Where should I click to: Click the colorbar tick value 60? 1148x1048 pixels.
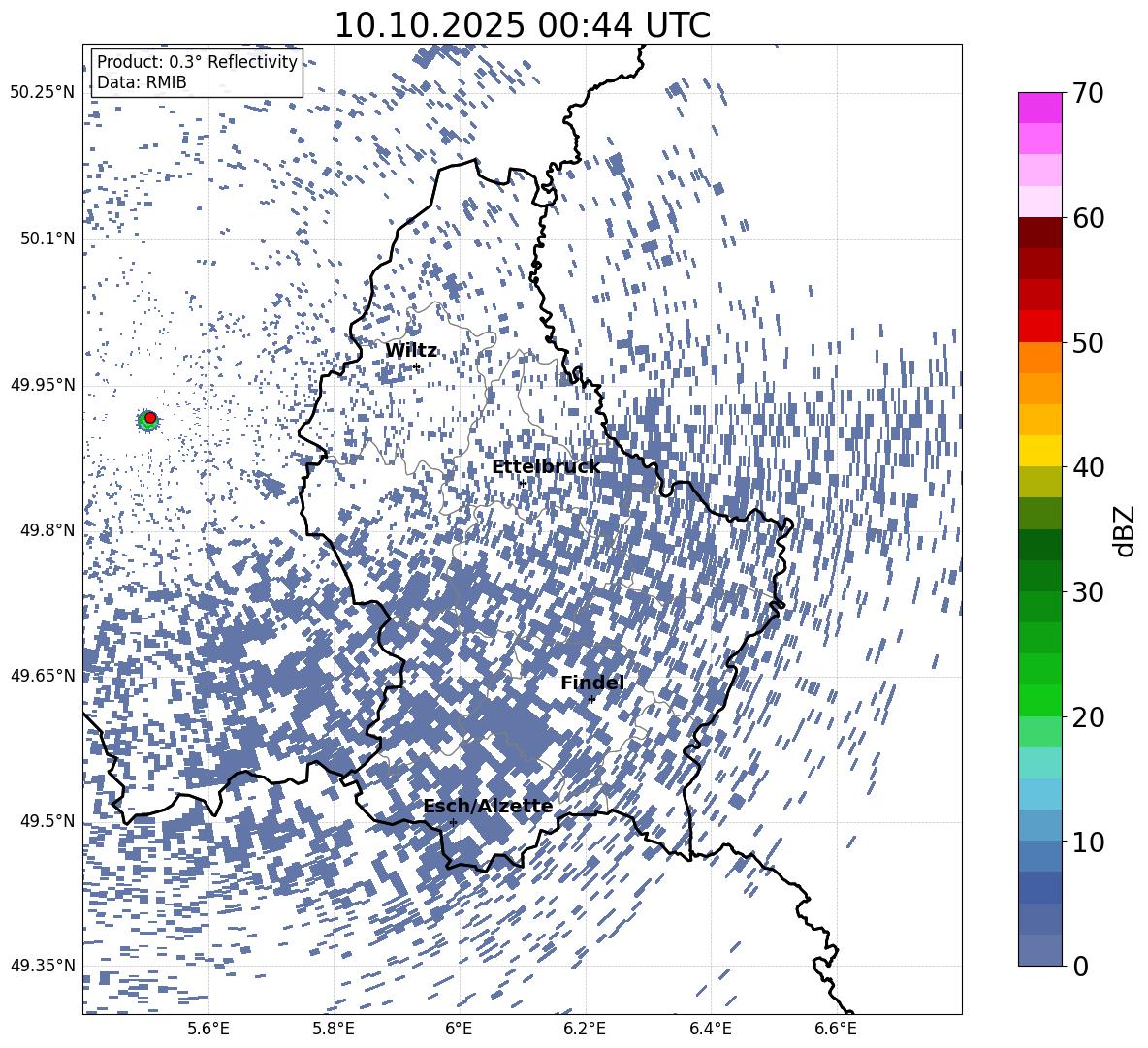coord(1088,218)
